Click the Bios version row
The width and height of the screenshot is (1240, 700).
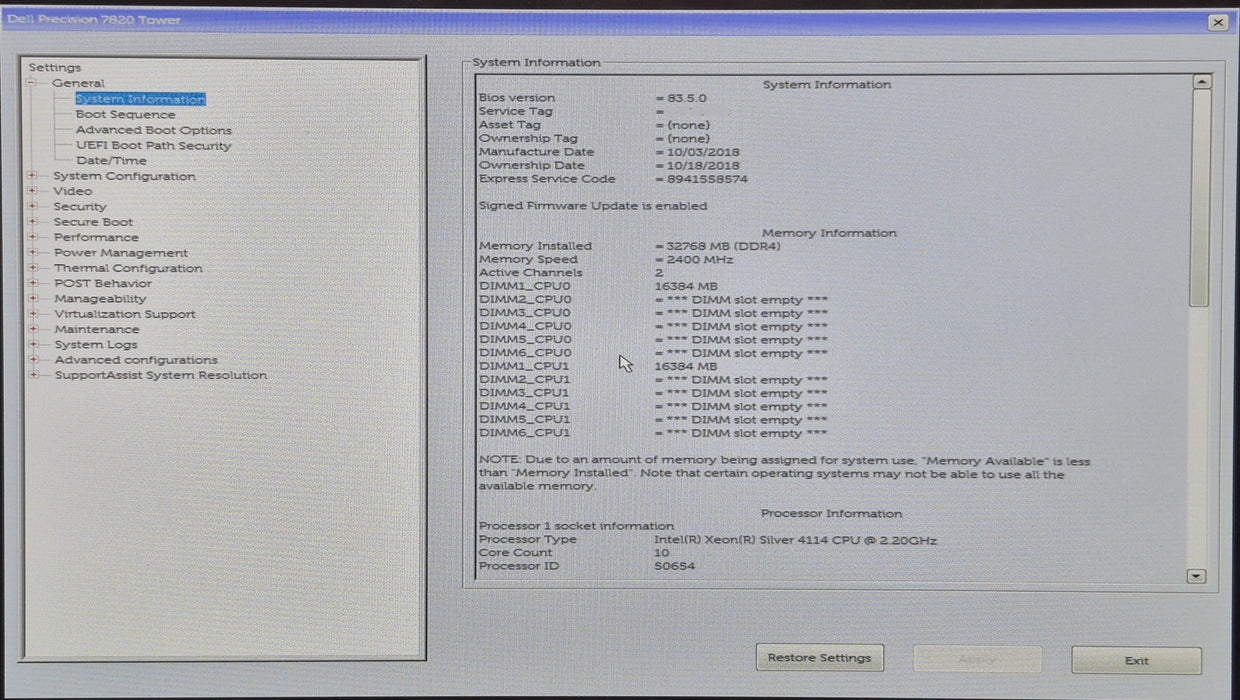point(592,98)
